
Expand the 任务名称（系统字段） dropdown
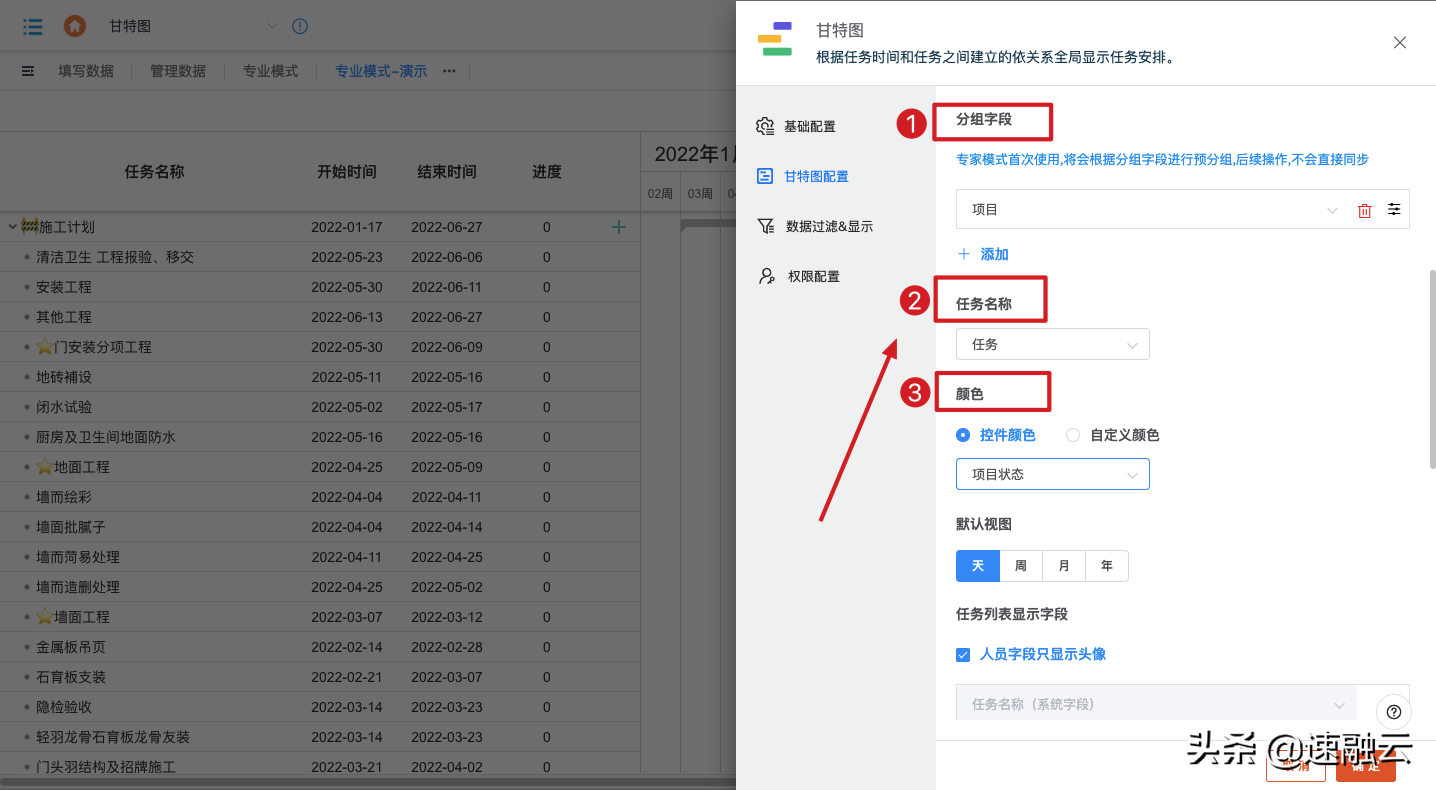tap(1155, 704)
